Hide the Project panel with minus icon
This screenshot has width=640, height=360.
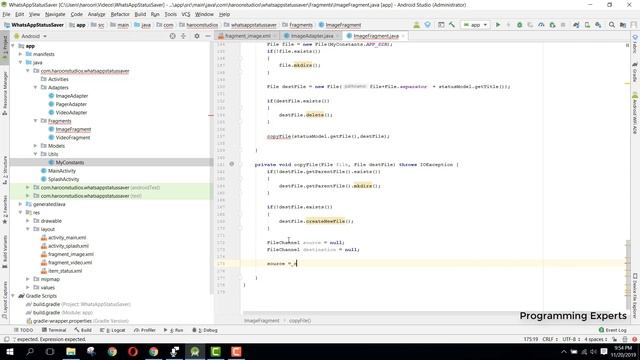point(208,36)
